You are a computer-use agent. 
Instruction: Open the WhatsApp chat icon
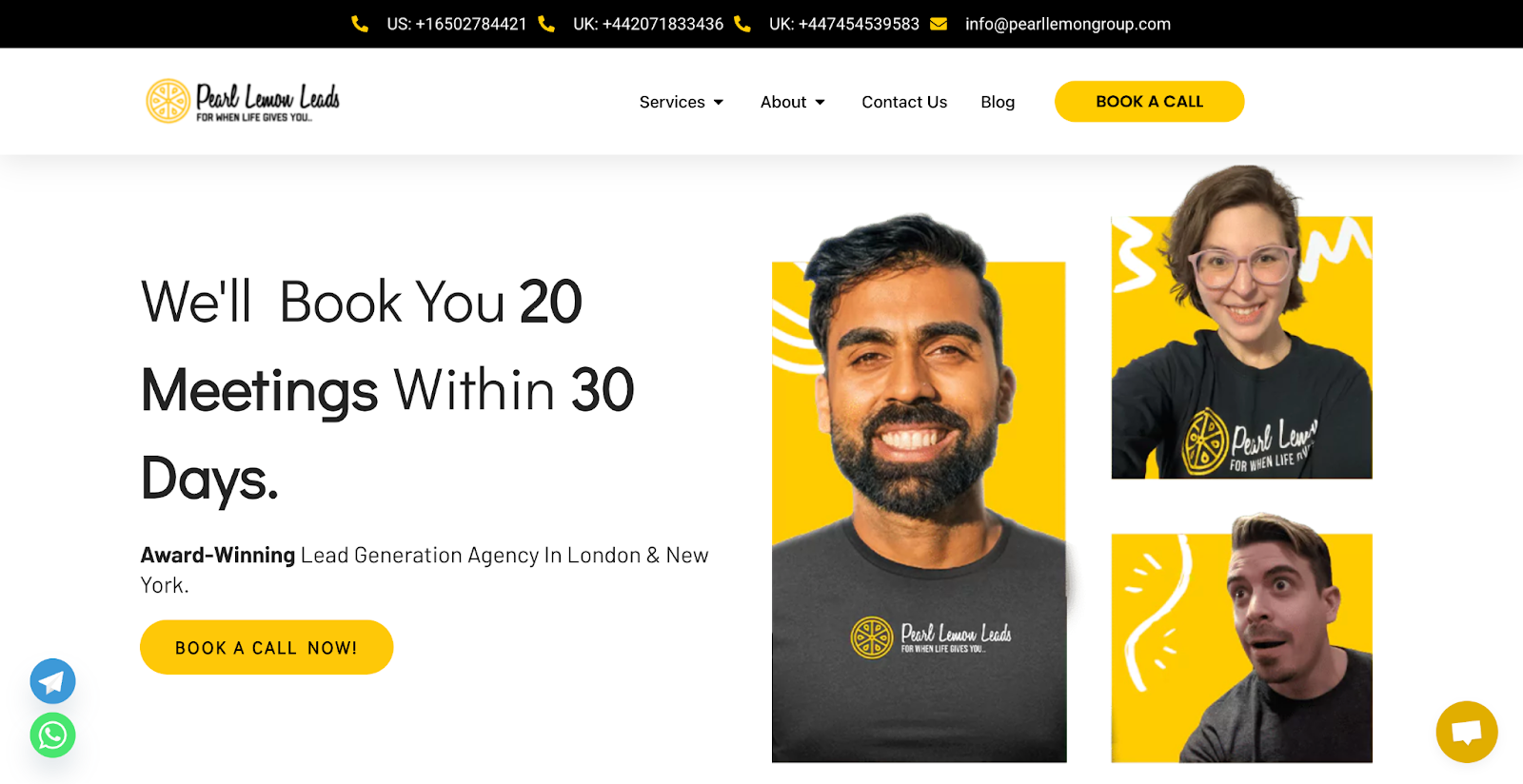52,735
